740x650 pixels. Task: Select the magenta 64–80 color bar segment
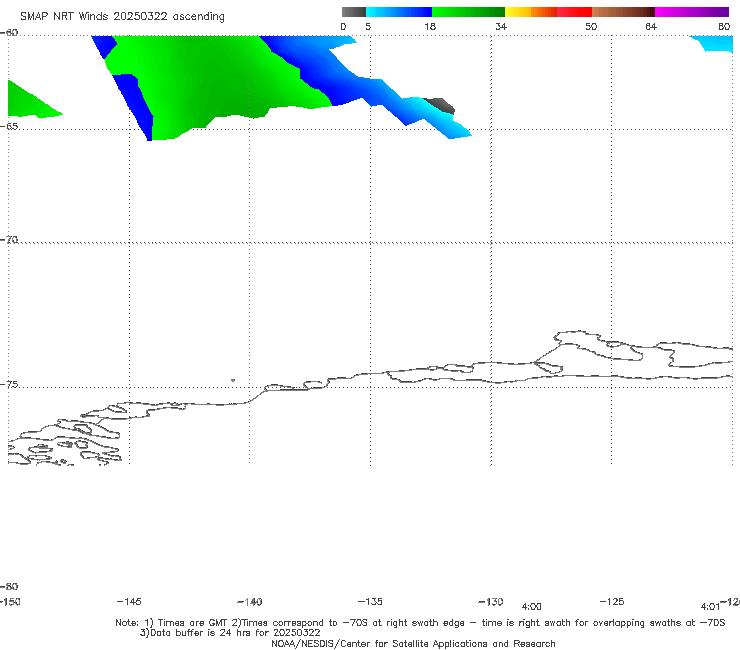coord(692,12)
